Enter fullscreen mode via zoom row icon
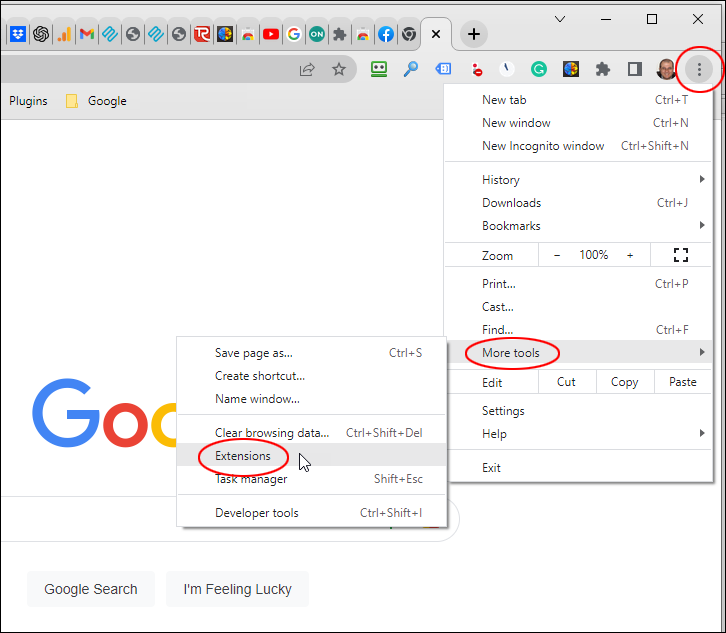 point(681,255)
